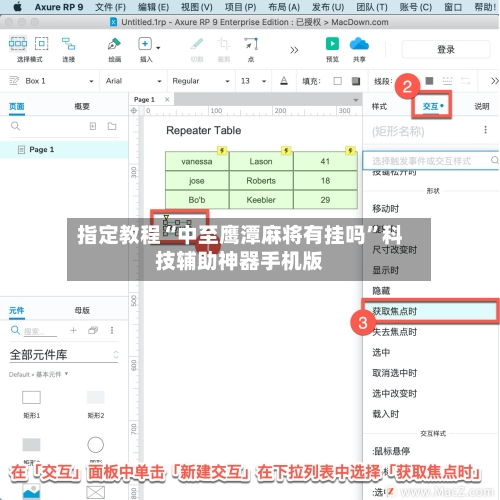500x500 pixels.
Task: Click the line arrow style icon
Action: (x=465, y=81)
